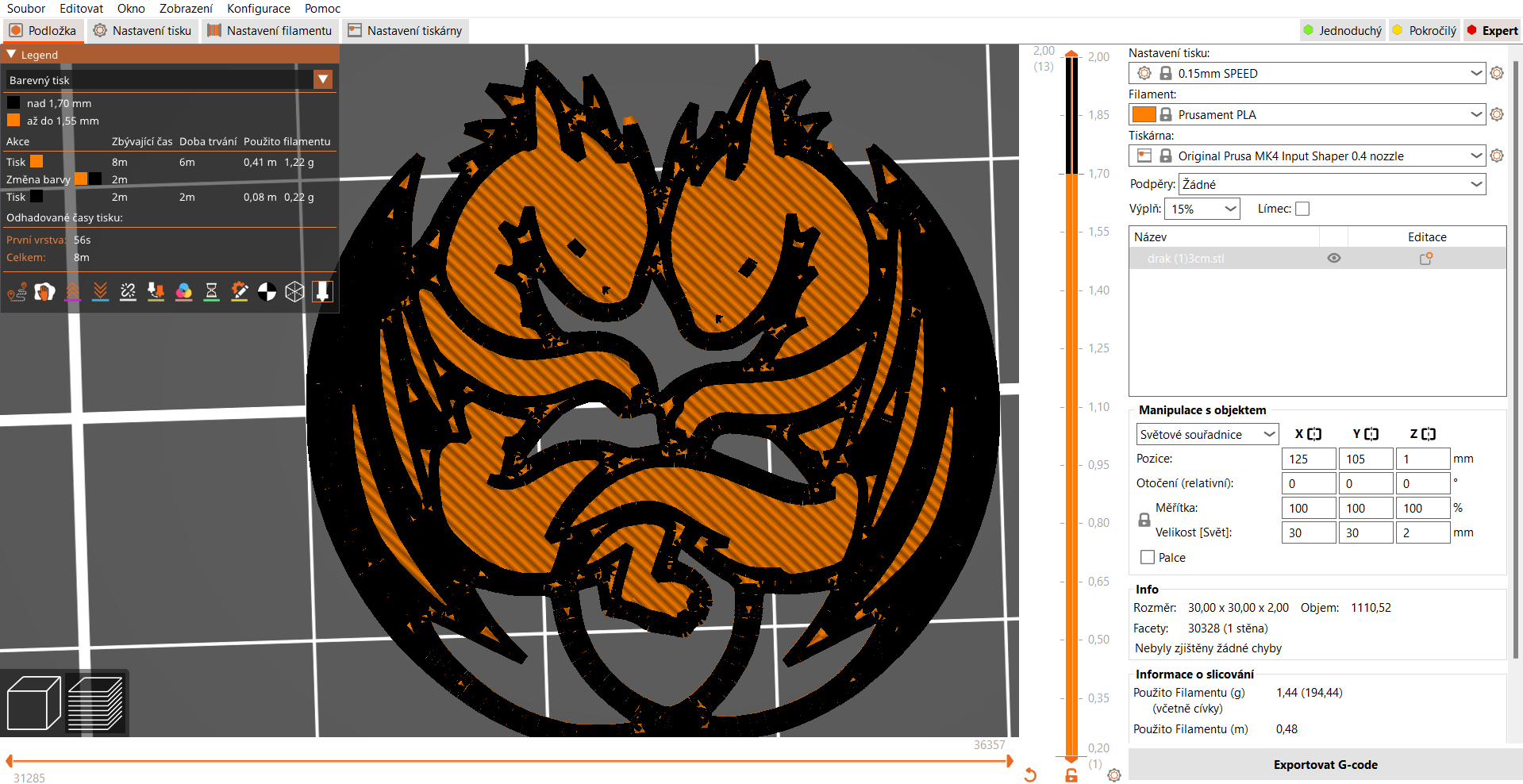Toggle seams visibility broken-link icon
Image resolution: width=1523 pixels, height=784 pixels.
point(129,292)
